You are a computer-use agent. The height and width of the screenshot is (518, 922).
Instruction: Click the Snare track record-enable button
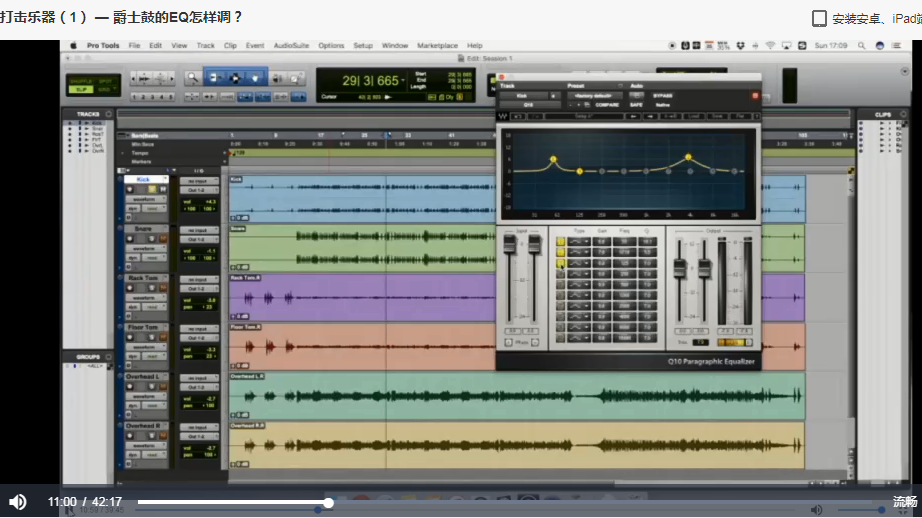[x=130, y=239]
